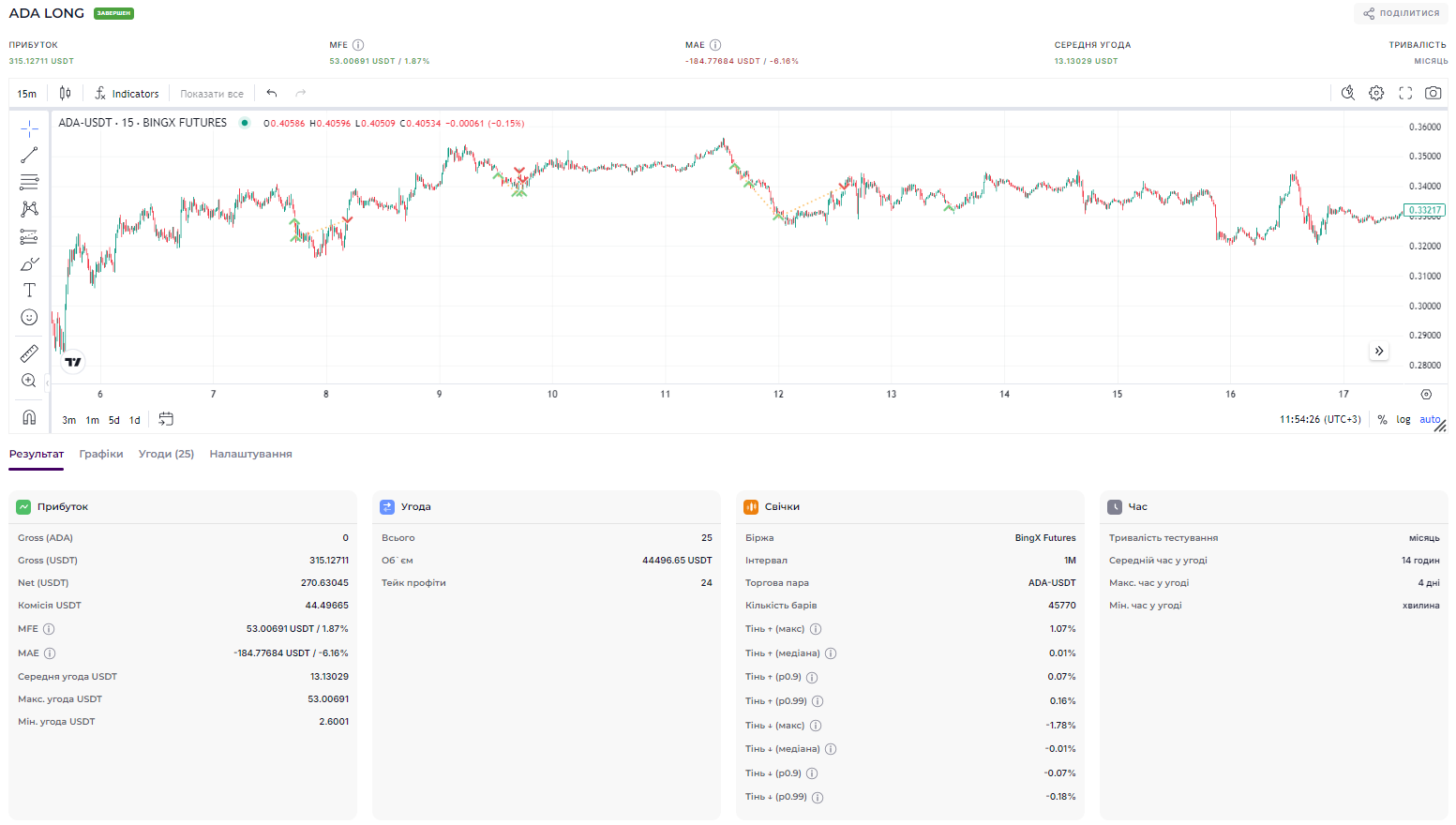Toggle auto scale on price axis

coord(1429,420)
